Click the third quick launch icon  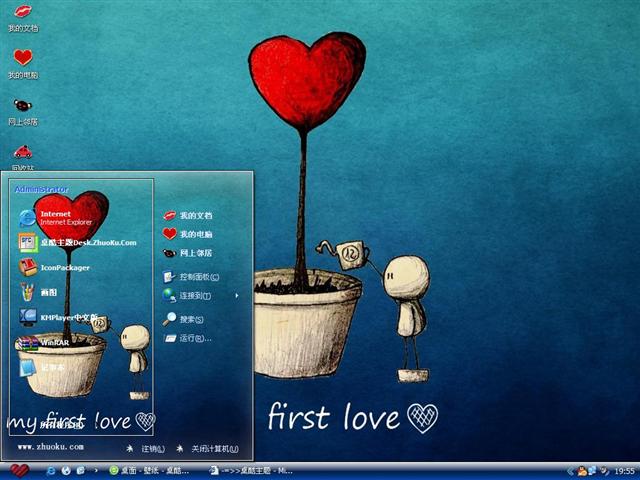click(81, 471)
